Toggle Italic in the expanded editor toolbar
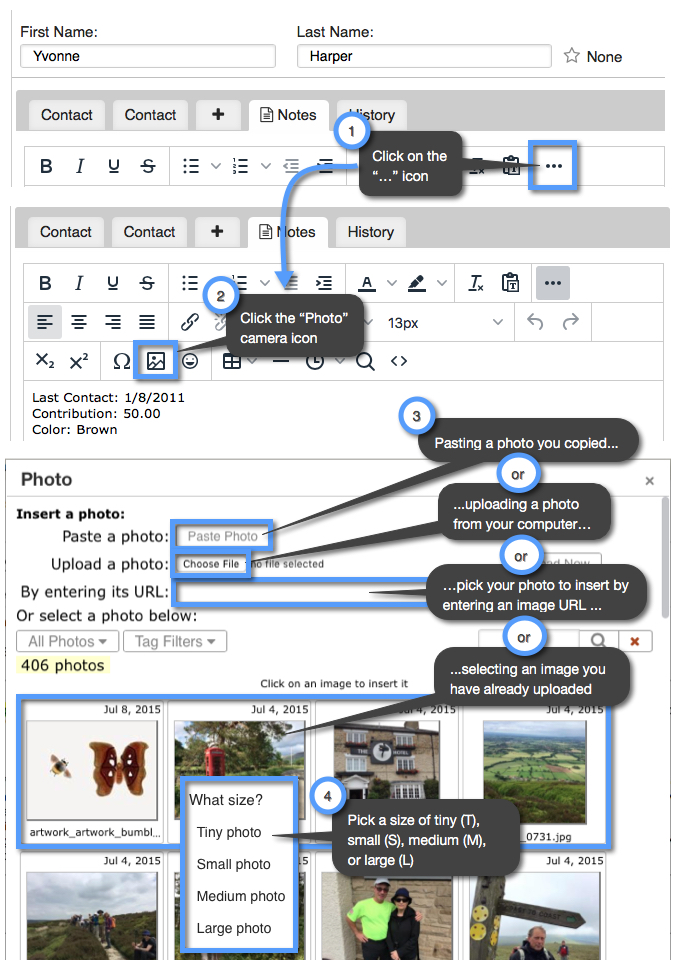Image resolution: width=676 pixels, height=960 pixels. click(x=79, y=283)
